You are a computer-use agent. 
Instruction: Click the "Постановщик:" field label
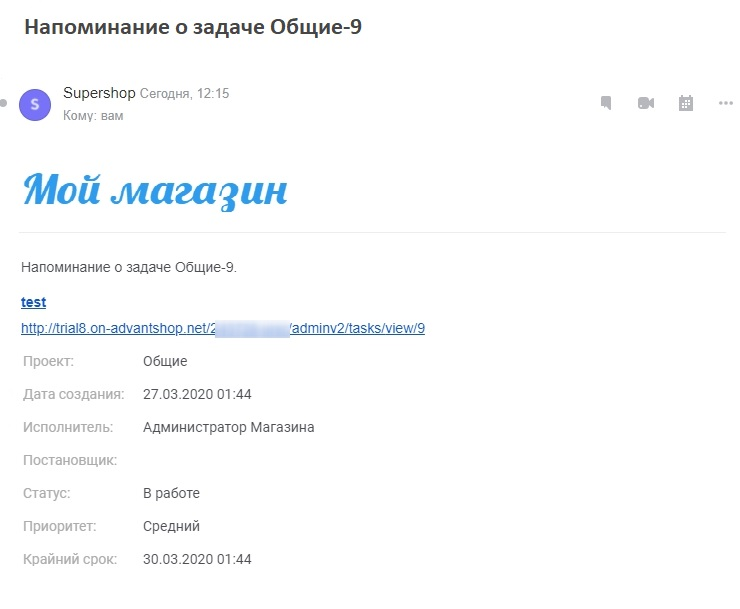(70, 460)
